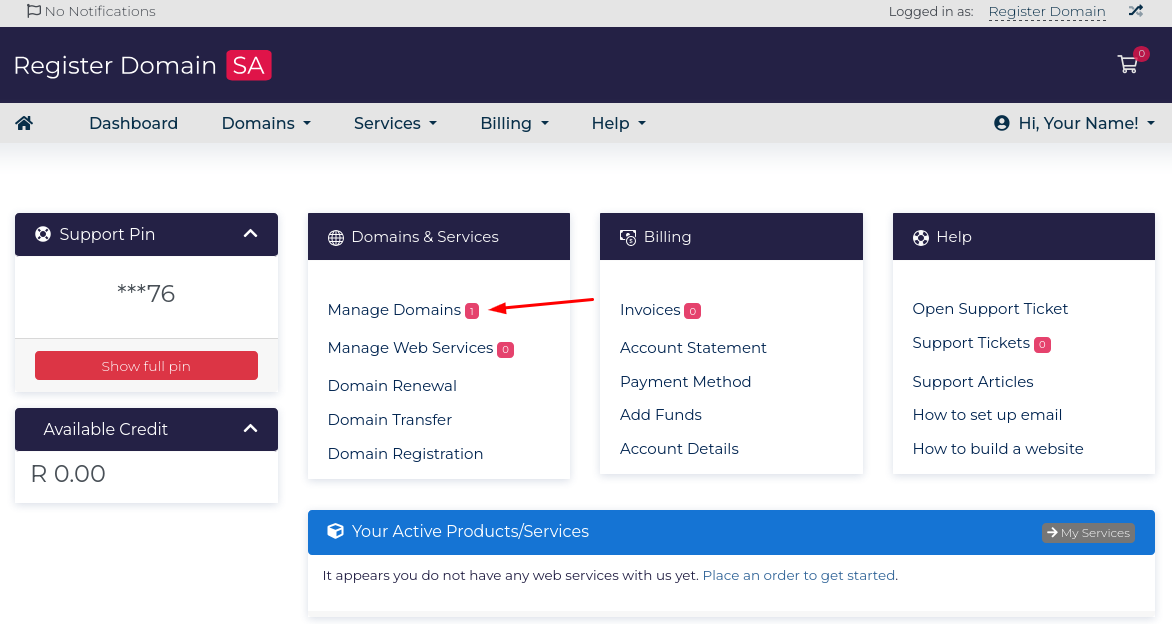Open the shopping cart icon

click(1128, 65)
